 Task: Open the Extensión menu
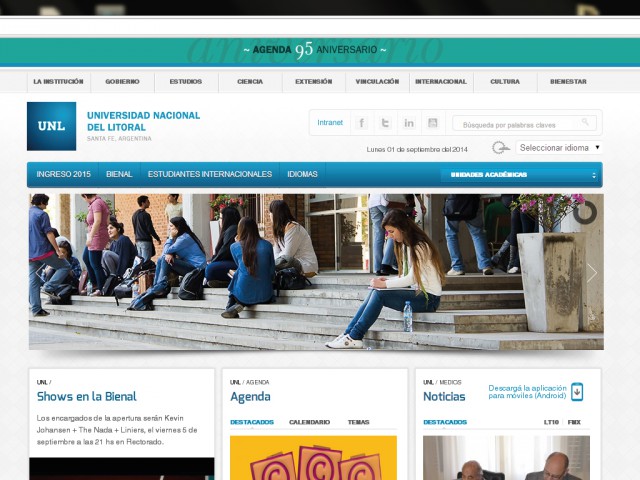click(313, 82)
